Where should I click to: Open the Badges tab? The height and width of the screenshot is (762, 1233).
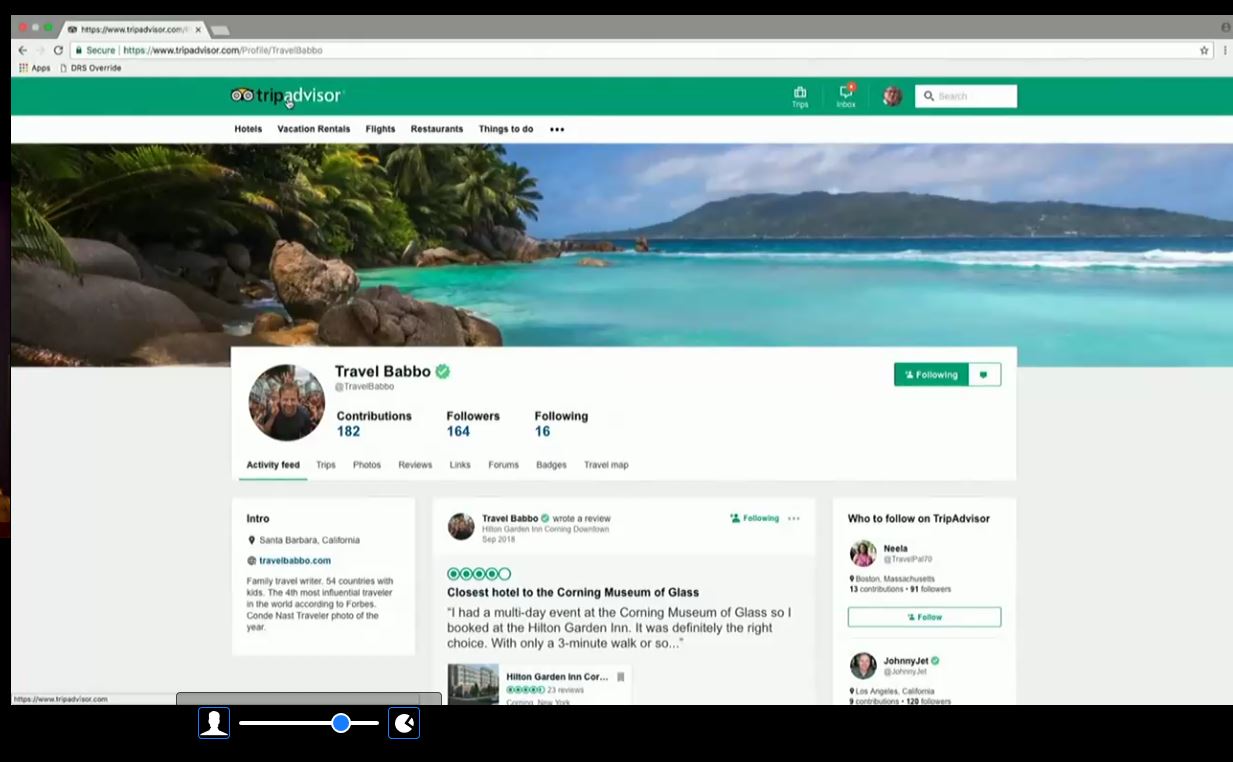(551, 465)
